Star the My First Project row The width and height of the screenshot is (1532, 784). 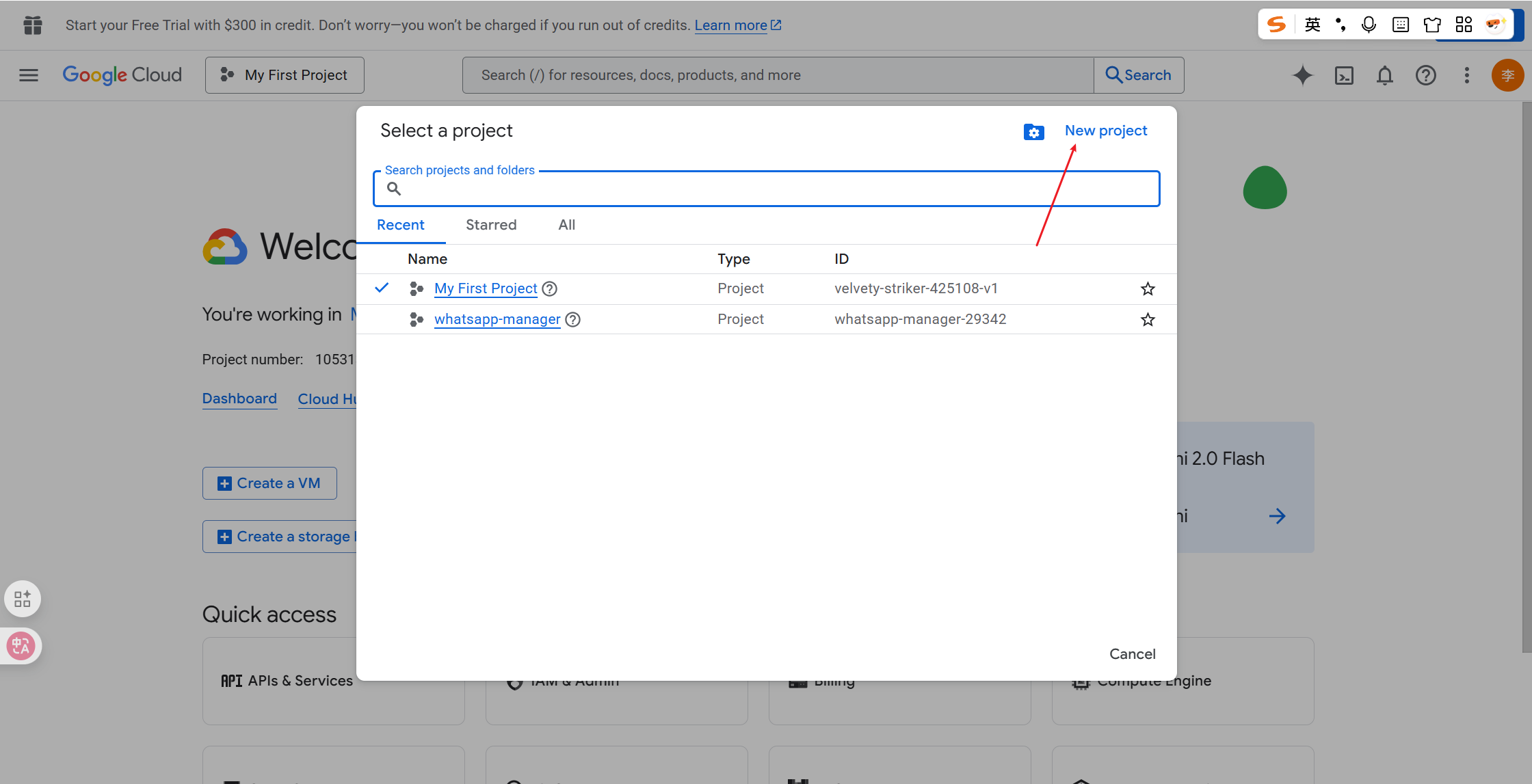click(1148, 289)
